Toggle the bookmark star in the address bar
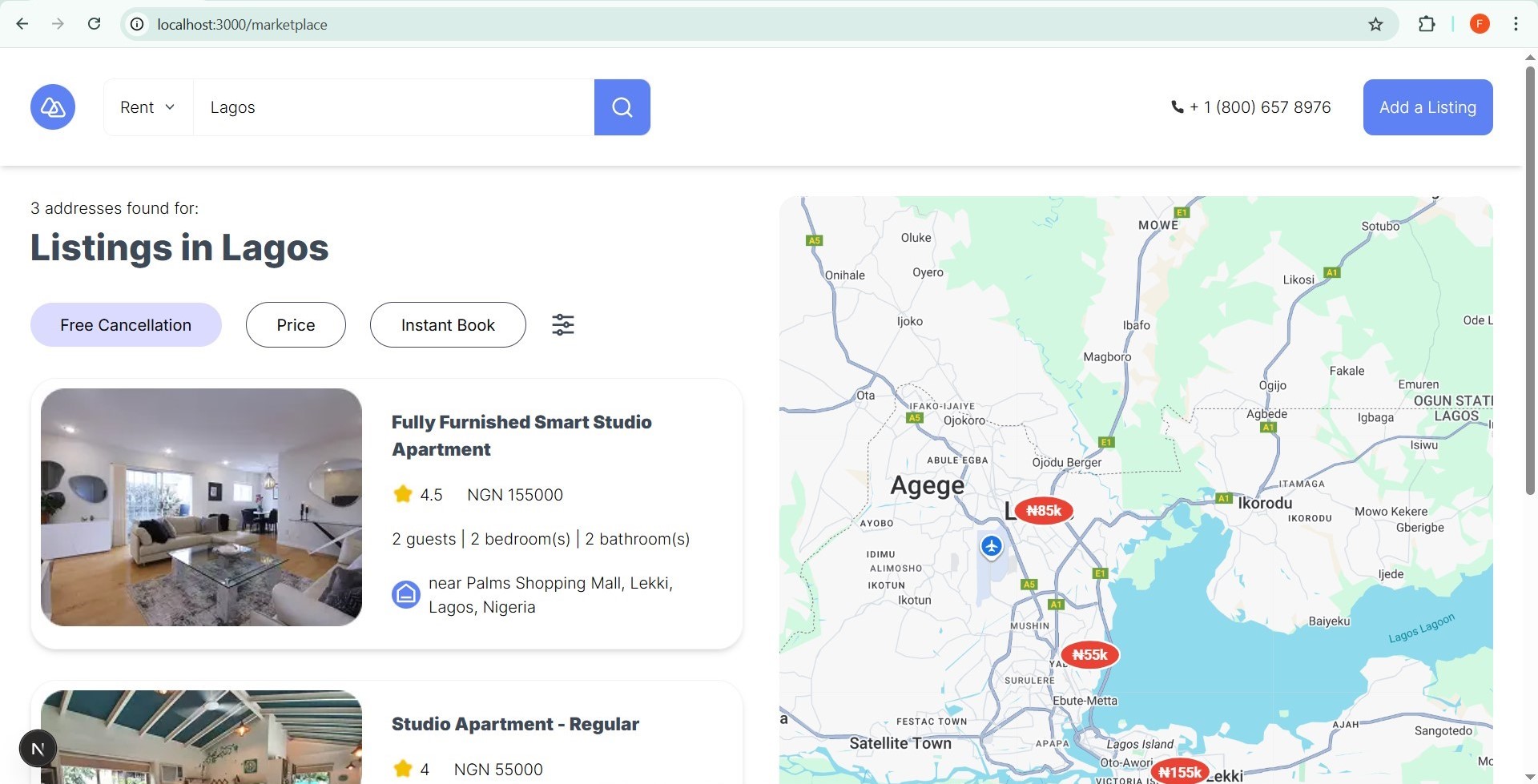Viewport: 1538px width, 784px height. [x=1375, y=24]
